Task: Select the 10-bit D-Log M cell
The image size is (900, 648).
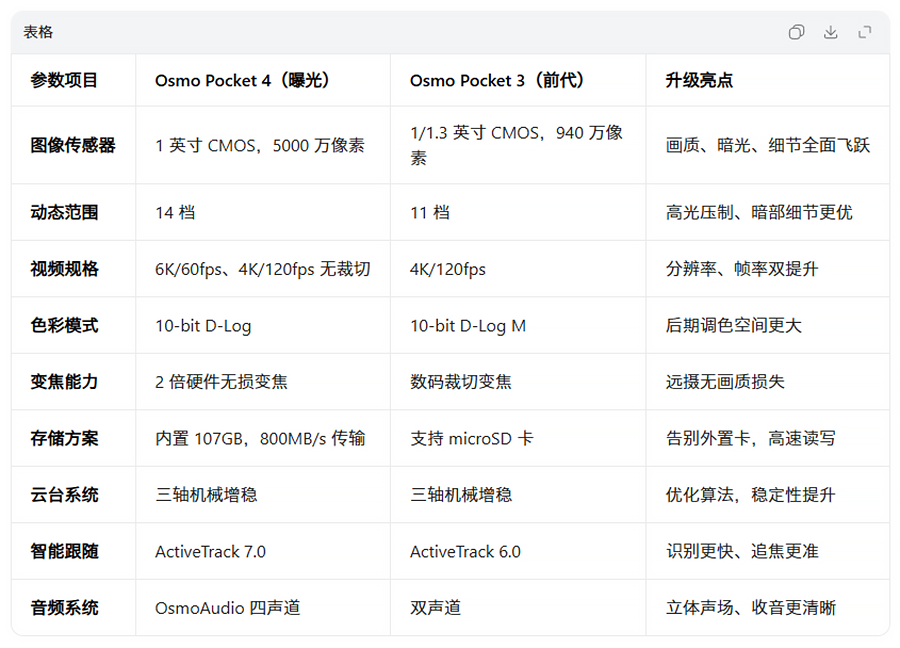Action: pos(471,325)
